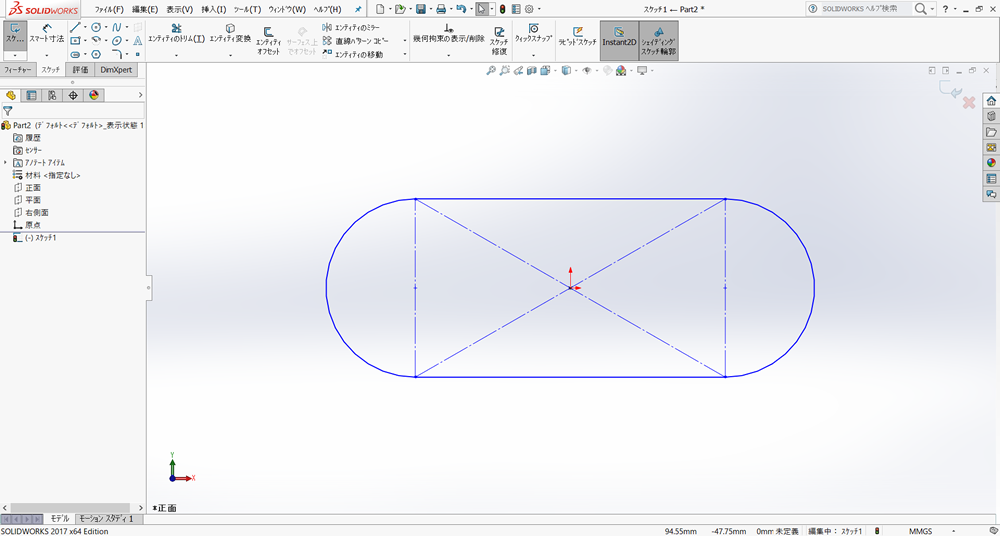Select the Circle sketch tool
Viewport: 1000px width, 536px height.
pos(96,27)
